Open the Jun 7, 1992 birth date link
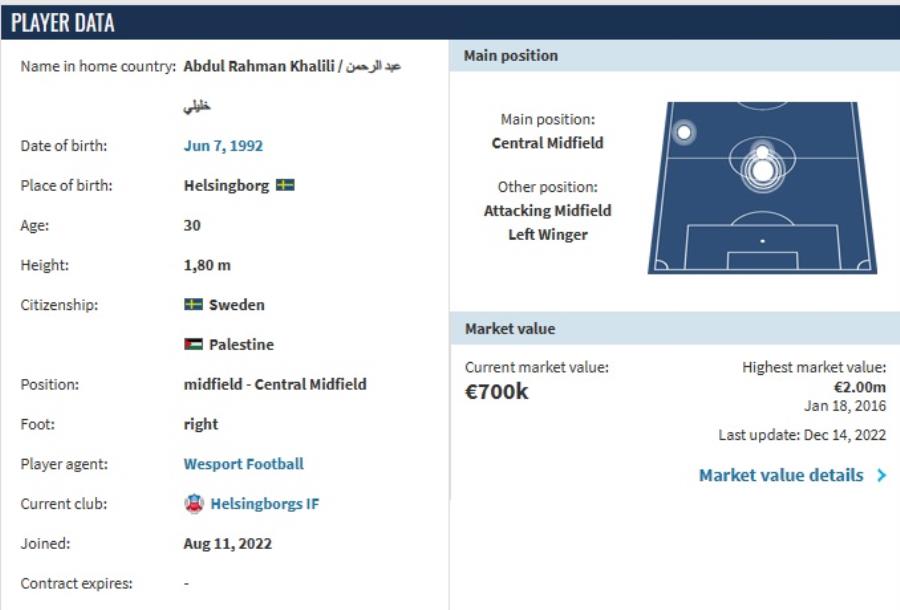Image resolution: width=900 pixels, height=610 pixels. click(223, 146)
